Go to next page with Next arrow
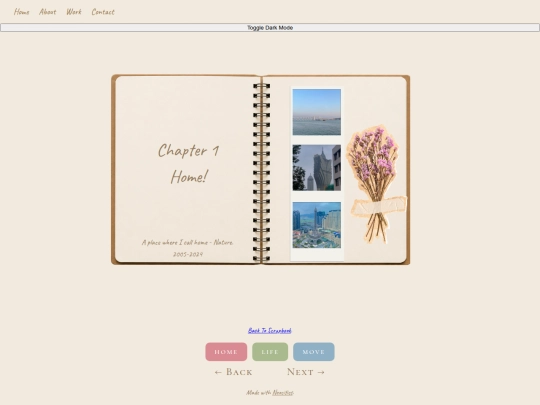 [x=306, y=372]
